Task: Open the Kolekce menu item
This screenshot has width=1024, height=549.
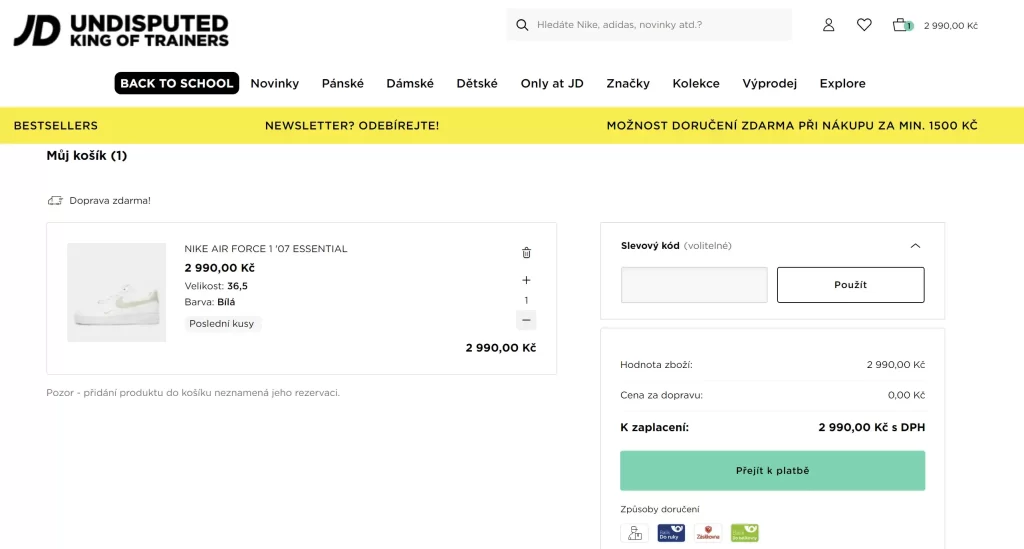Action: tap(696, 84)
